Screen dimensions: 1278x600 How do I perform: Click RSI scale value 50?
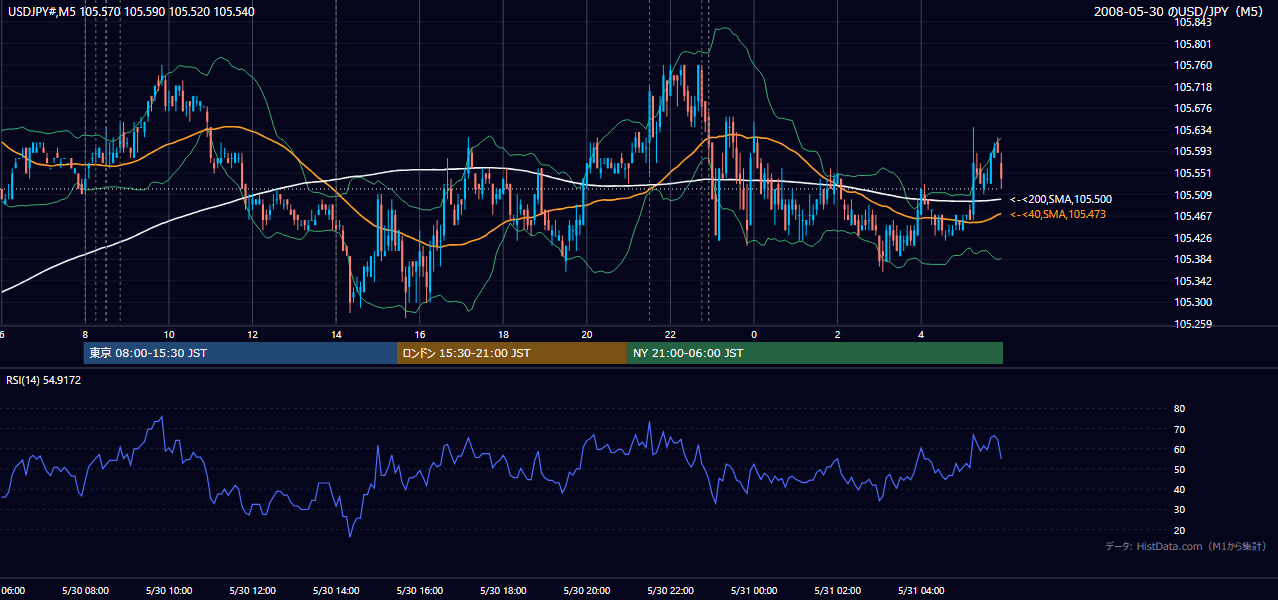[x=1179, y=469]
